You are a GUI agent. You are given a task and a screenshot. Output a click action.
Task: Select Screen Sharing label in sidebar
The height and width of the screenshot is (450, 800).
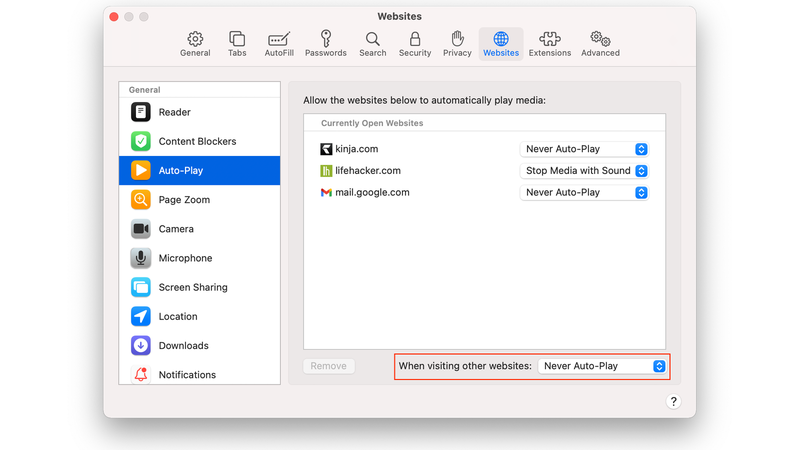193,287
